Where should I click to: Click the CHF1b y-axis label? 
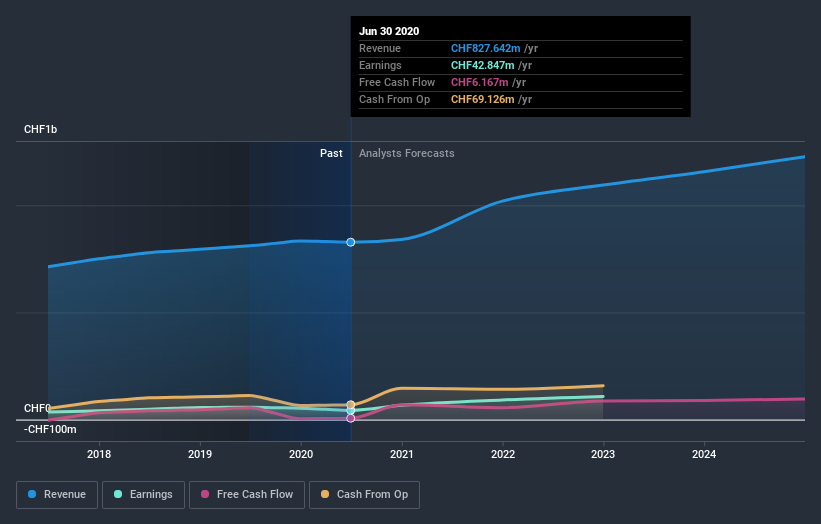point(40,129)
